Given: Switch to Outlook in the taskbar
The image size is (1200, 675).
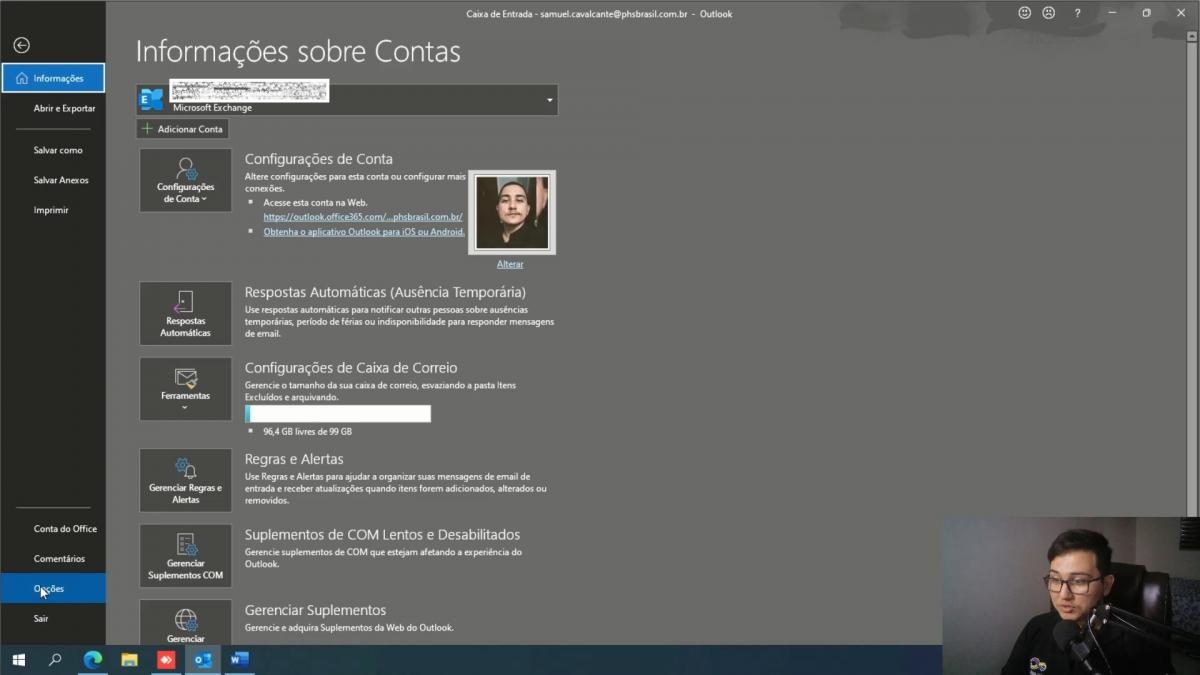Looking at the screenshot, I should tap(203, 660).
